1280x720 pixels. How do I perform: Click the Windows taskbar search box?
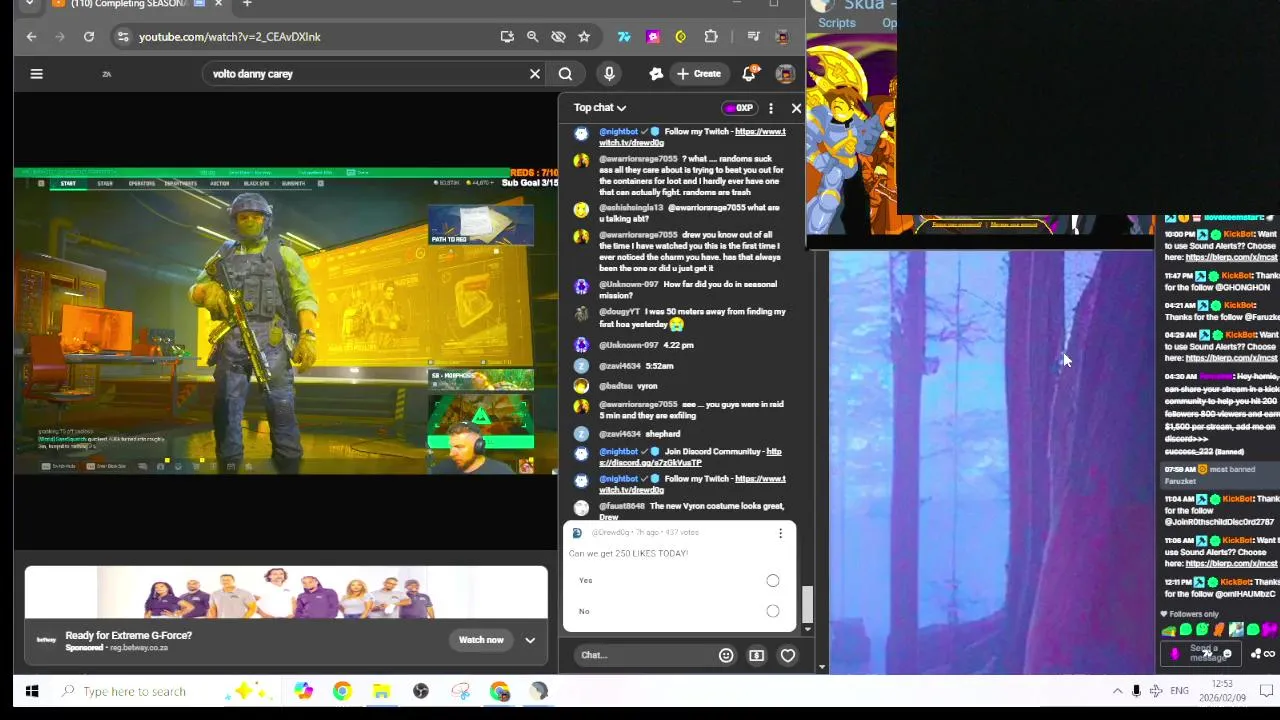pos(165,691)
